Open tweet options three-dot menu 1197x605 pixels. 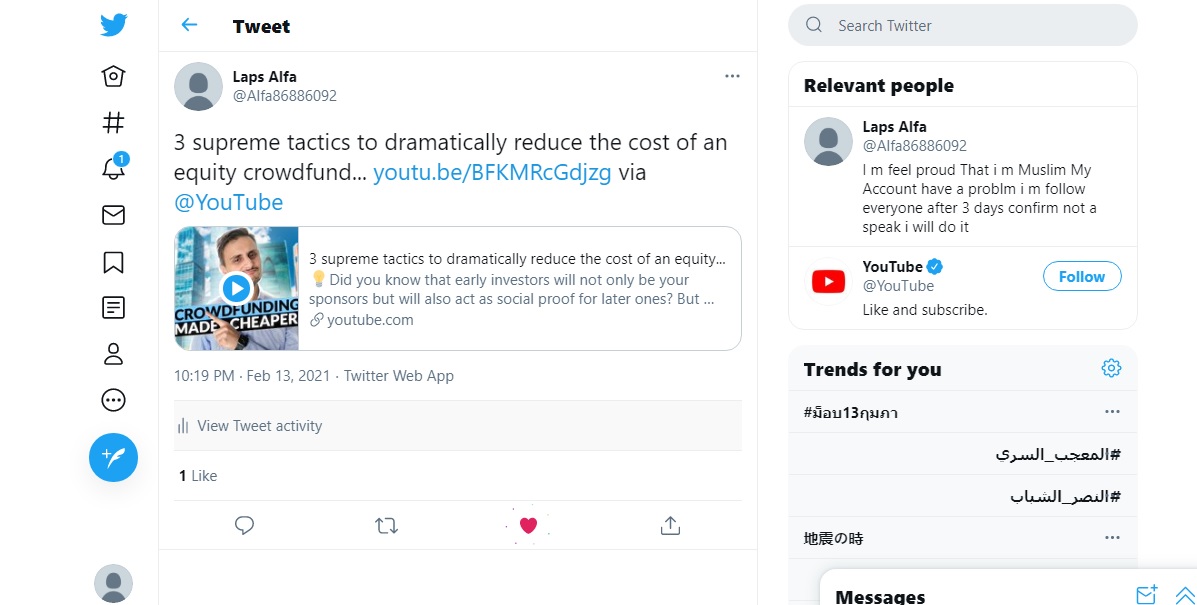732,76
